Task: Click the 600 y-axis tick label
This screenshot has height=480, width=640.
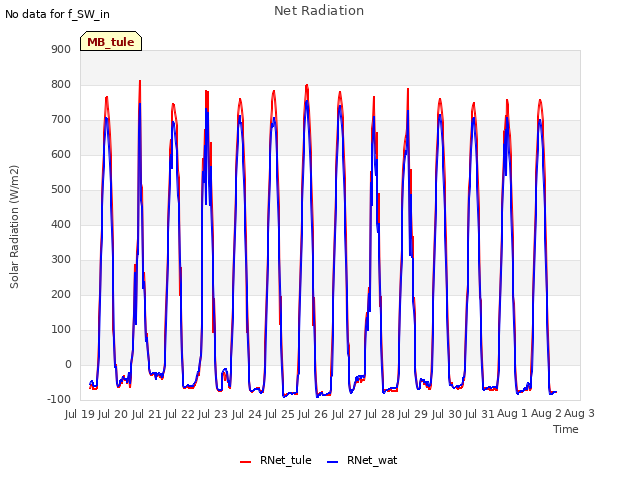Action: [x=61, y=155]
